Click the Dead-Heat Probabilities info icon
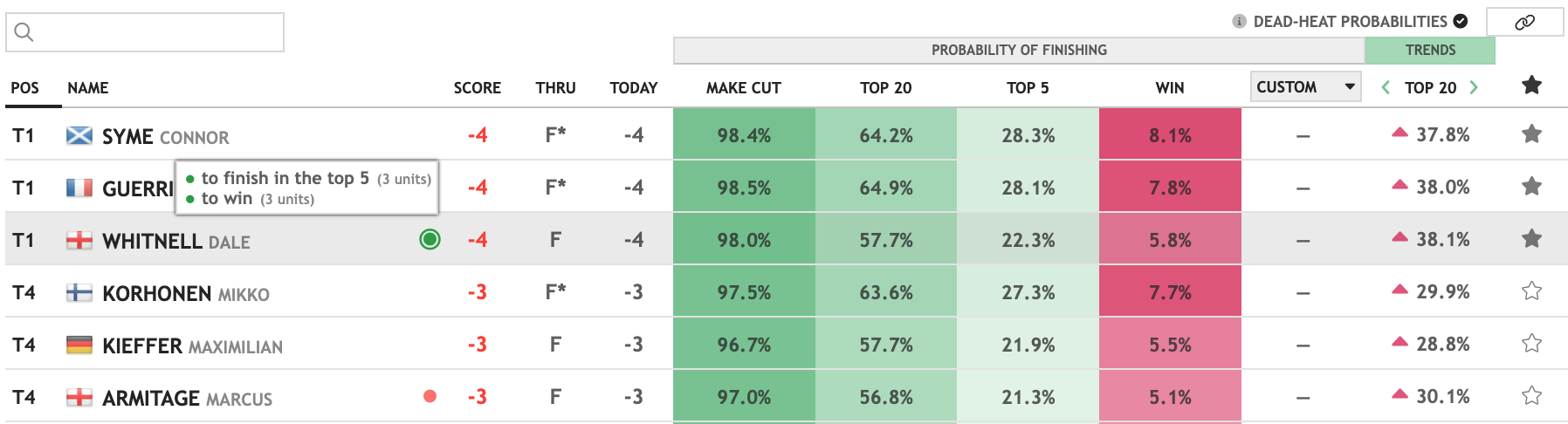Screen dimensions: 1568x424 (1239, 22)
